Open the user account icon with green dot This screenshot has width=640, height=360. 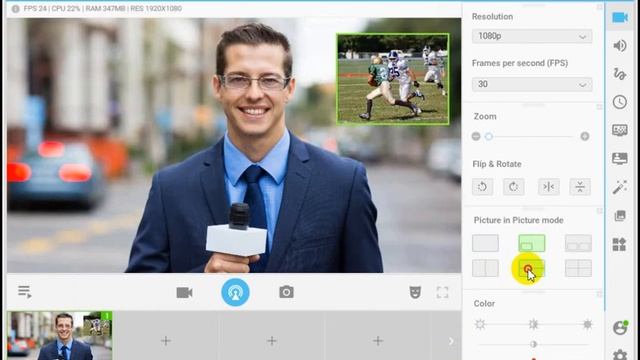coord(620,327)
